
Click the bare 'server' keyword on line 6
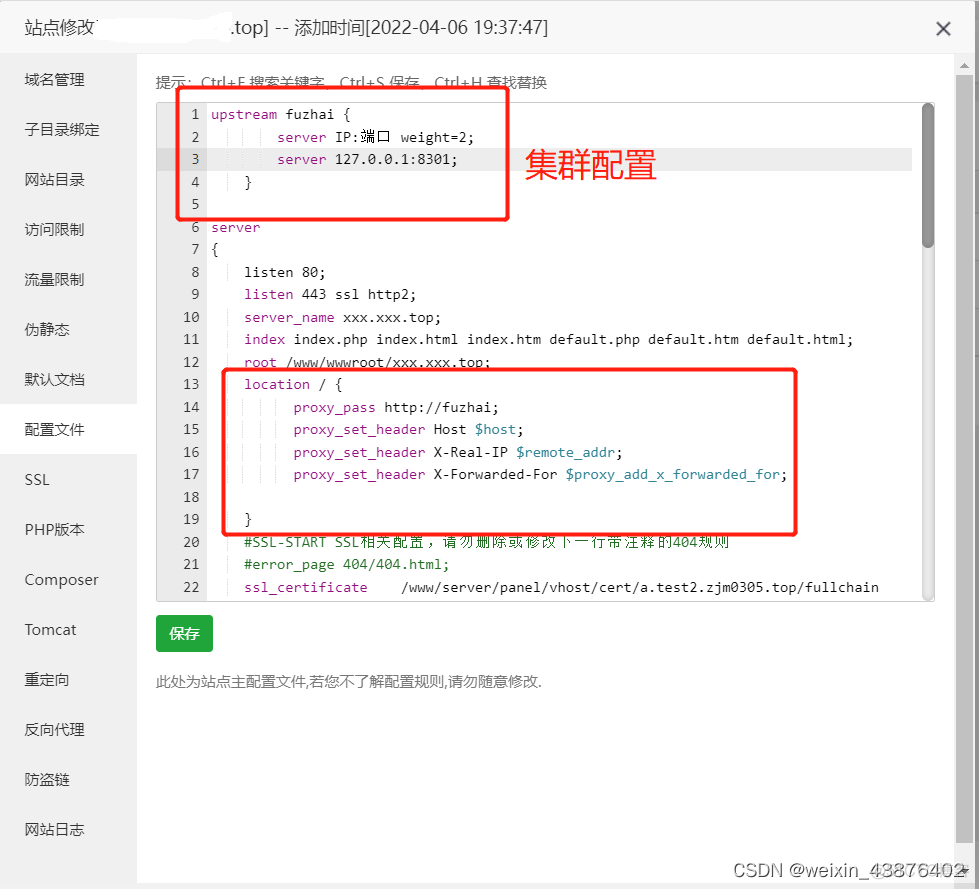(235, 227)
